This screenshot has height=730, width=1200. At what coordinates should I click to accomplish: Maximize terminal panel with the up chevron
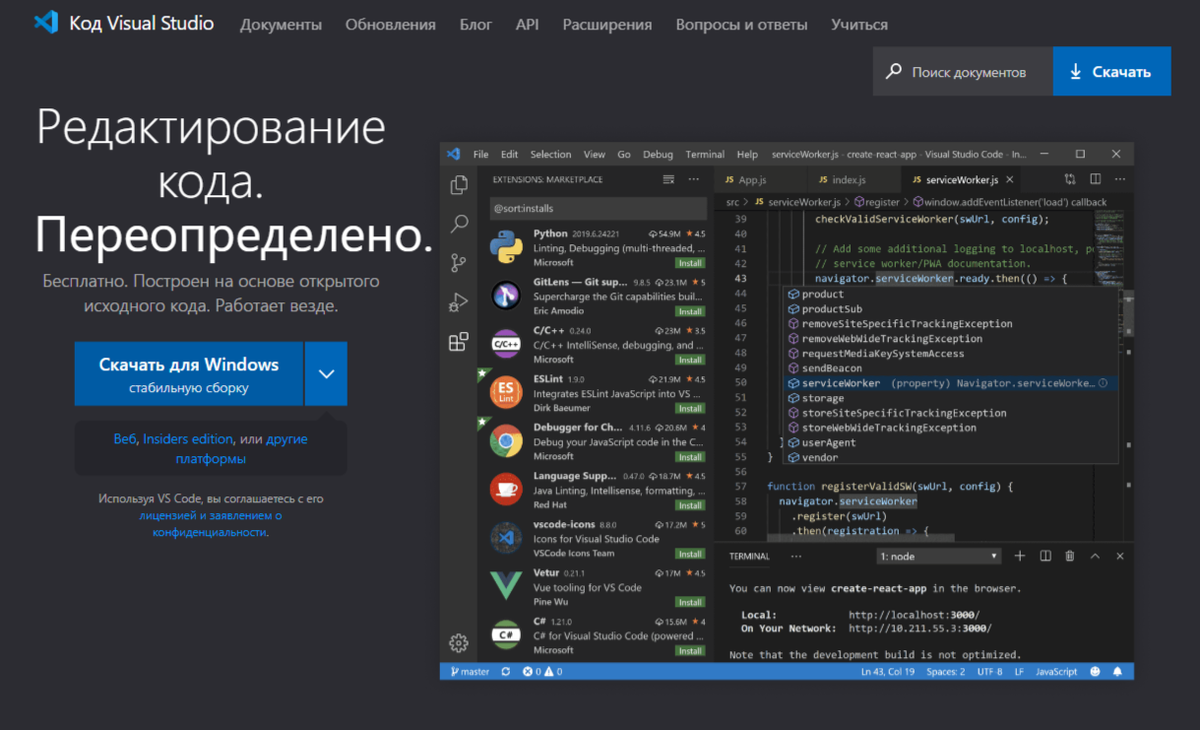tap(1095, 556)
